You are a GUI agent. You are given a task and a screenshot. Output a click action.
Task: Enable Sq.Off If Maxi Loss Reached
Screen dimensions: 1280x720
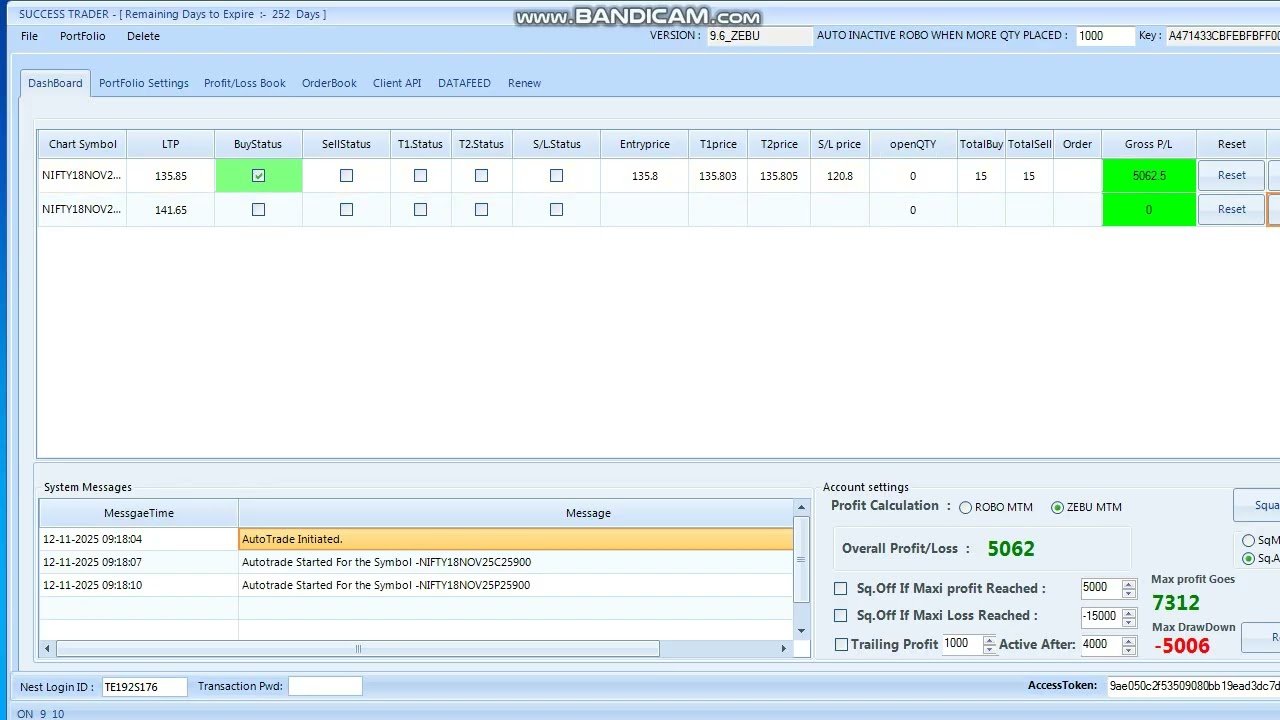(841, 617)
